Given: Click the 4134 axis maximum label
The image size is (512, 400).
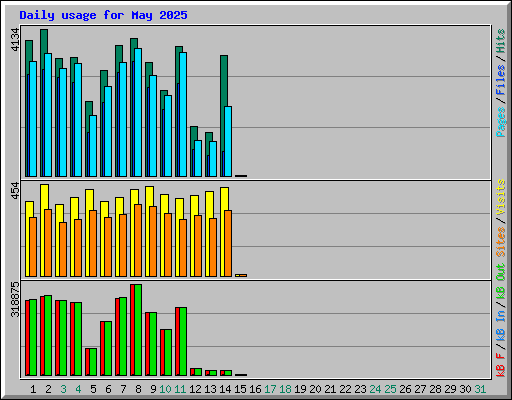Looking at the screenshot, I should pos(15,40).
